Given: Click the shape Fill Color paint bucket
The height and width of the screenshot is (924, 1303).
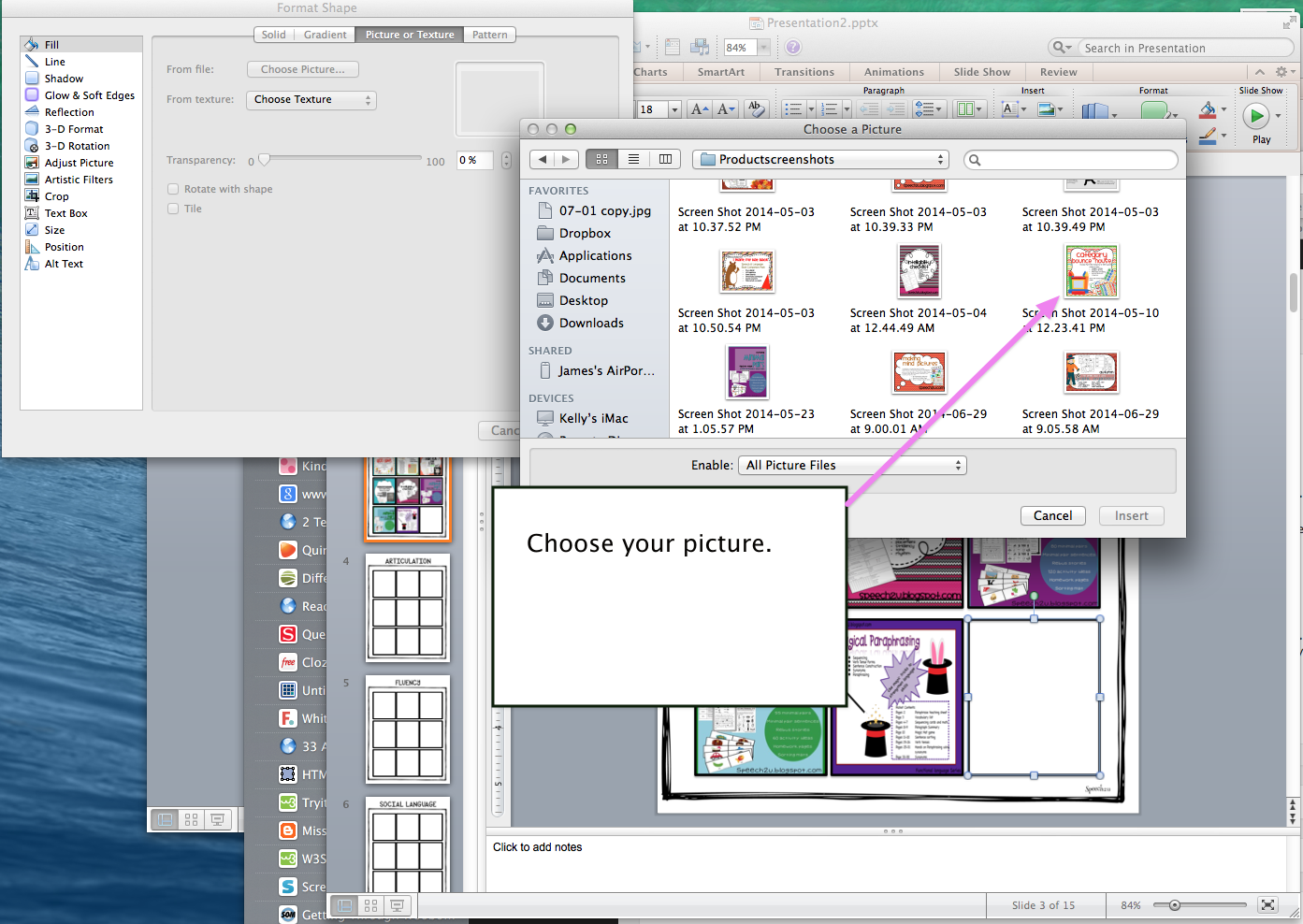Looking at the screenshot, I should (1208, 109).
